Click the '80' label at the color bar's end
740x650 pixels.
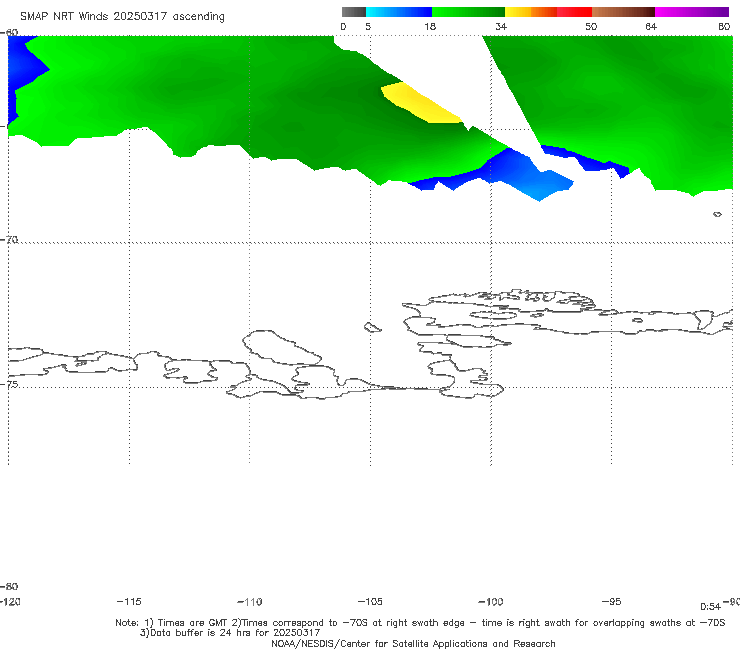(x=724, y=26)
